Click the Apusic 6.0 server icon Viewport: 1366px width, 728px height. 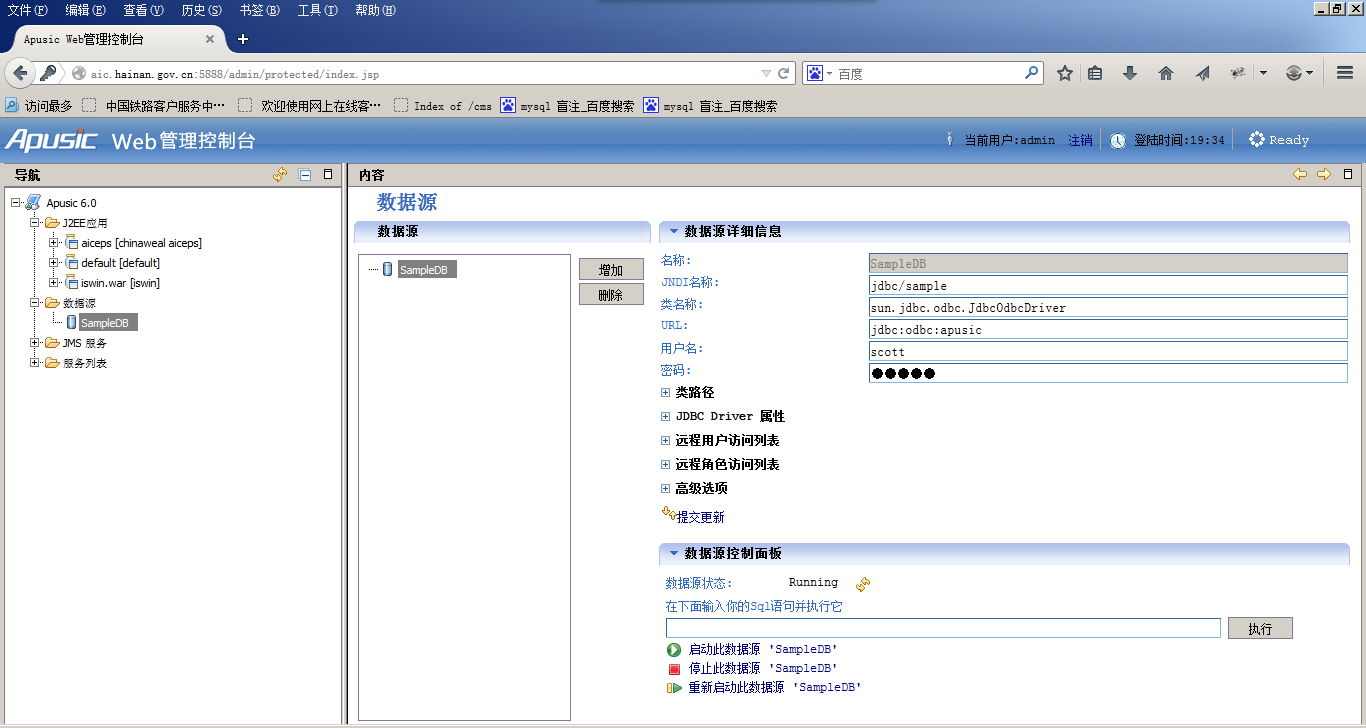(x=33, y=203)
